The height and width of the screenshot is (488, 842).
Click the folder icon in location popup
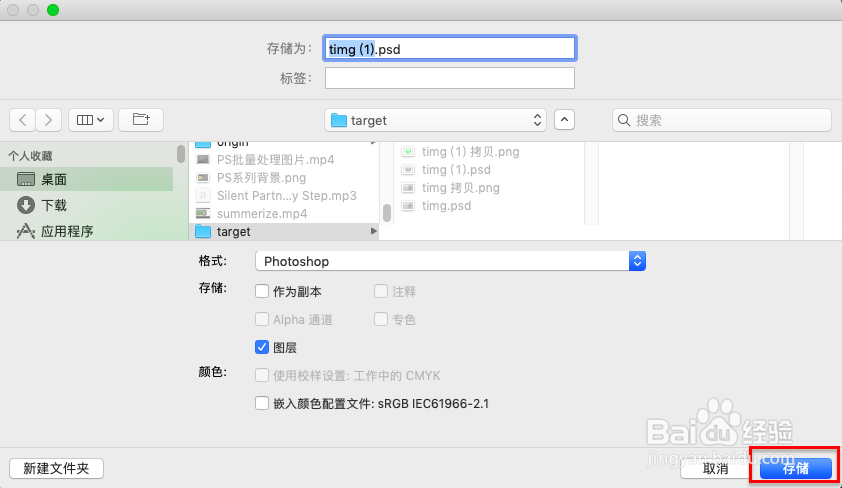338,120
